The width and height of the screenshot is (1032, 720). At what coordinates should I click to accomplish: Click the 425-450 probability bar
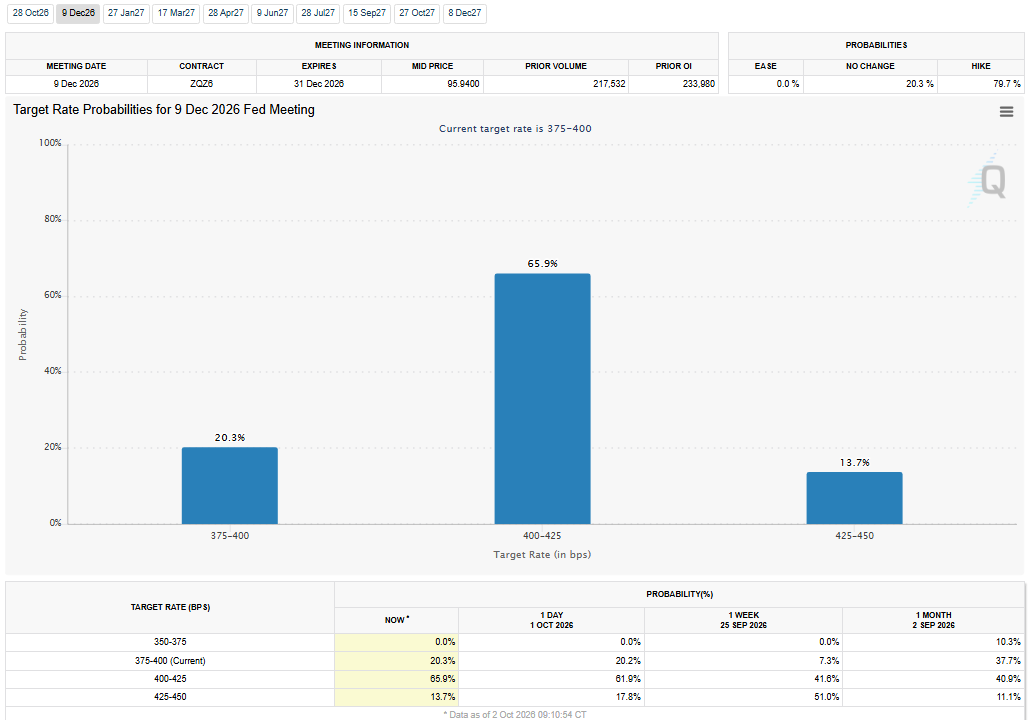pyautogui.click(x=854, y=498)
